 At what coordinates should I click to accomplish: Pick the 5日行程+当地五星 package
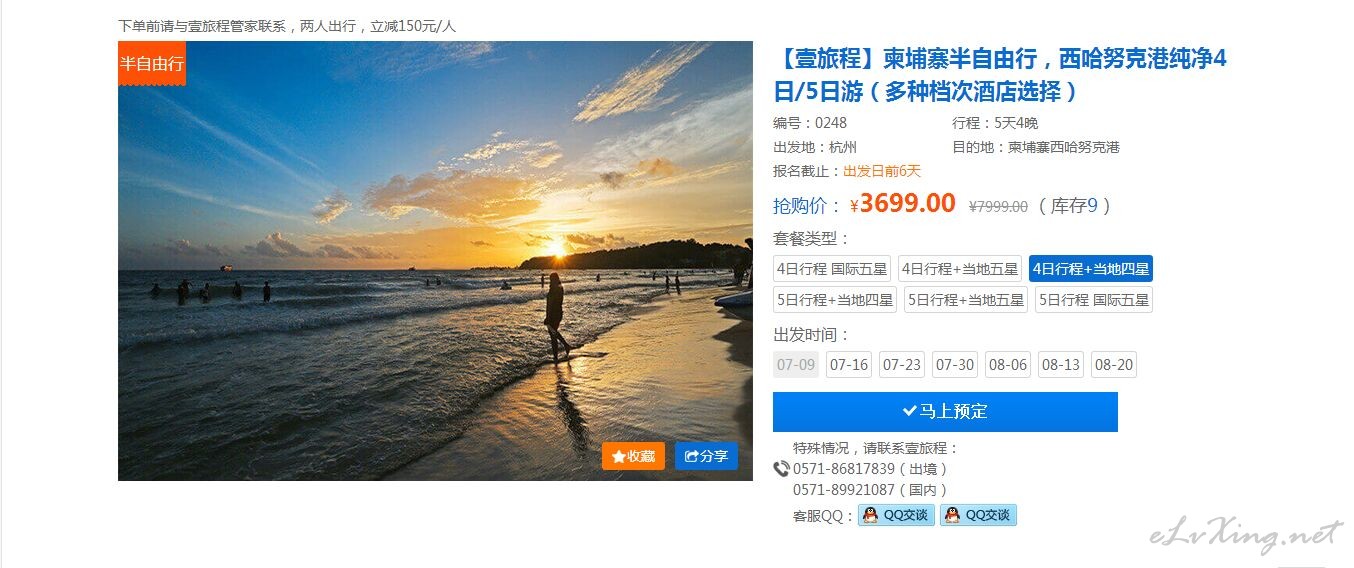(x=966, y=300)
